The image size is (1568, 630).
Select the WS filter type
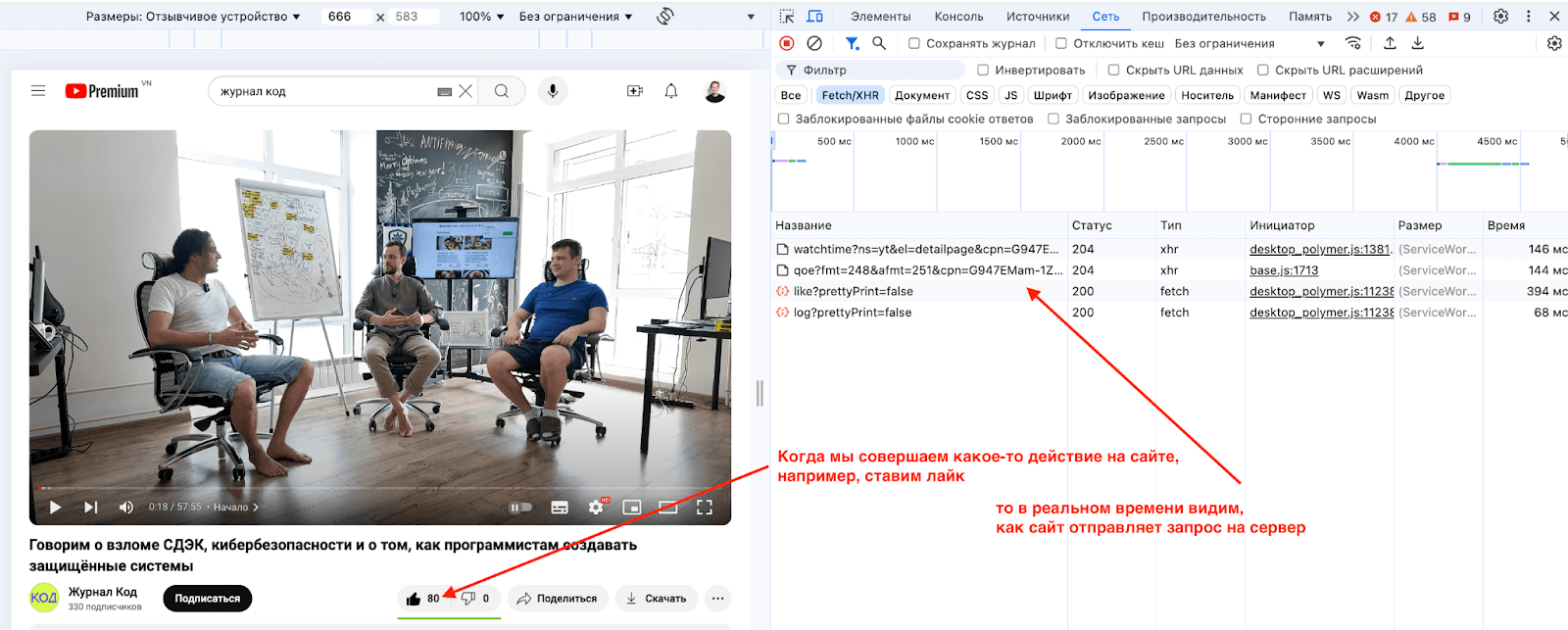[1332, 95]
